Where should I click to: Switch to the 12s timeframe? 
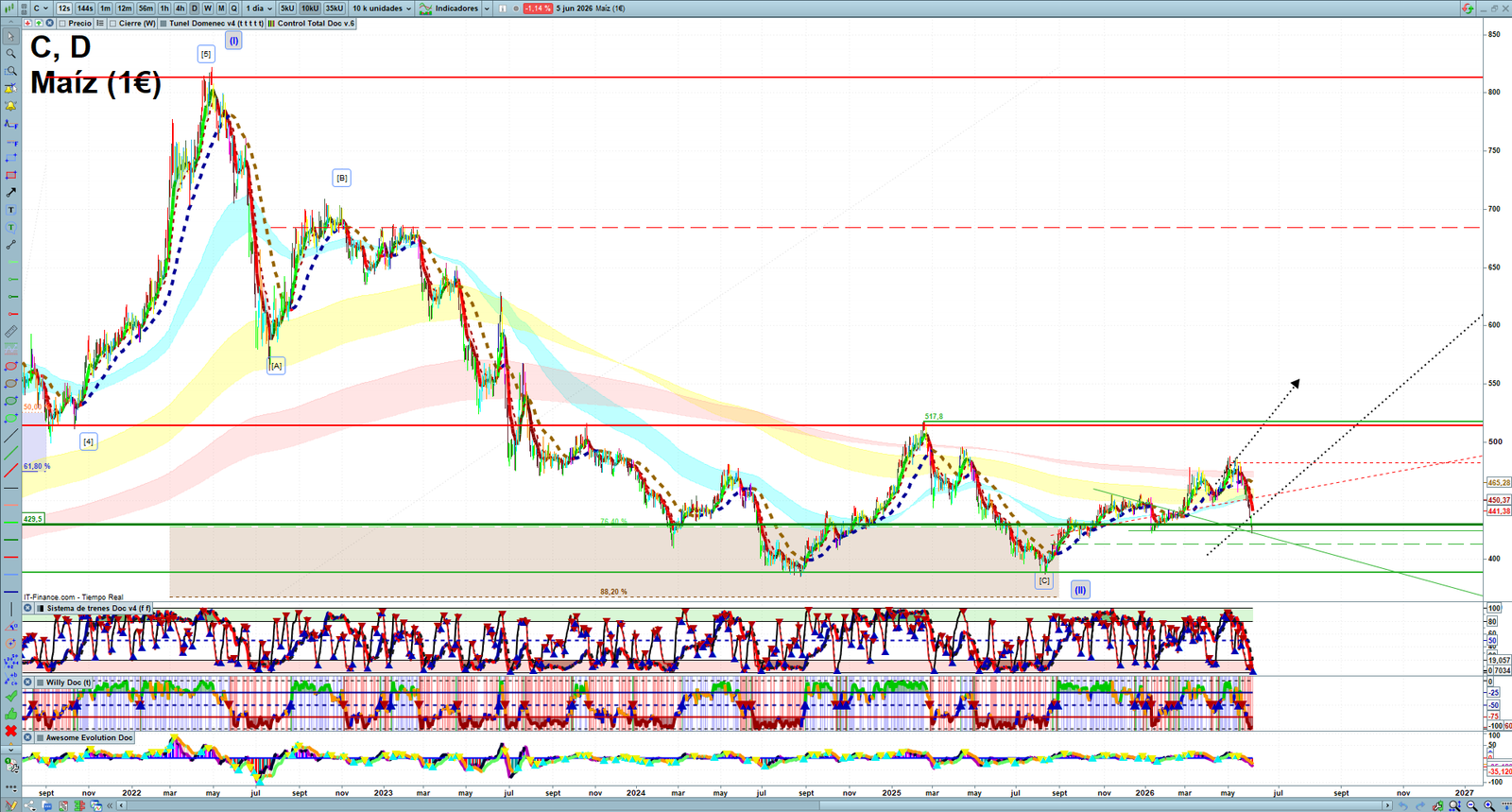click(x=64, y=8)
